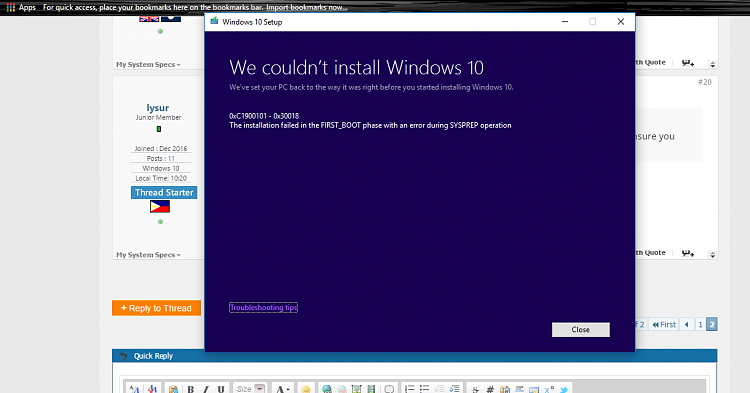Click "Local Time: 10:20" text
The height and width of the screenshot is (393, 750).
coord(161,178)
